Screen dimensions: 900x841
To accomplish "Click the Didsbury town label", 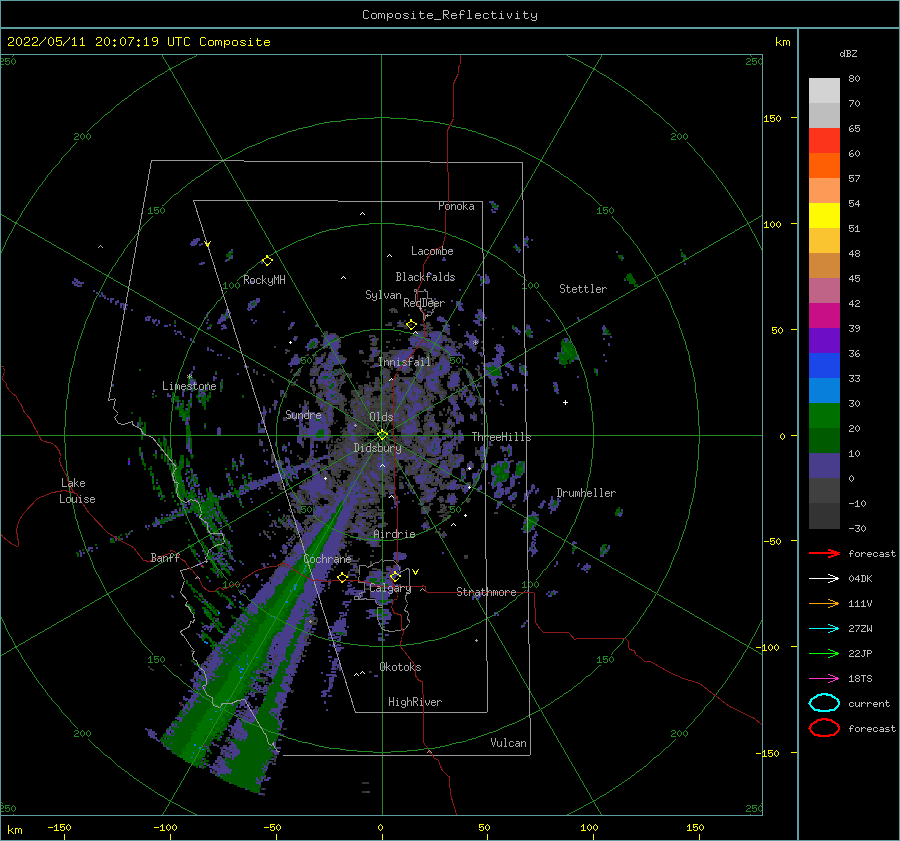I will click(x=378, y=448).
